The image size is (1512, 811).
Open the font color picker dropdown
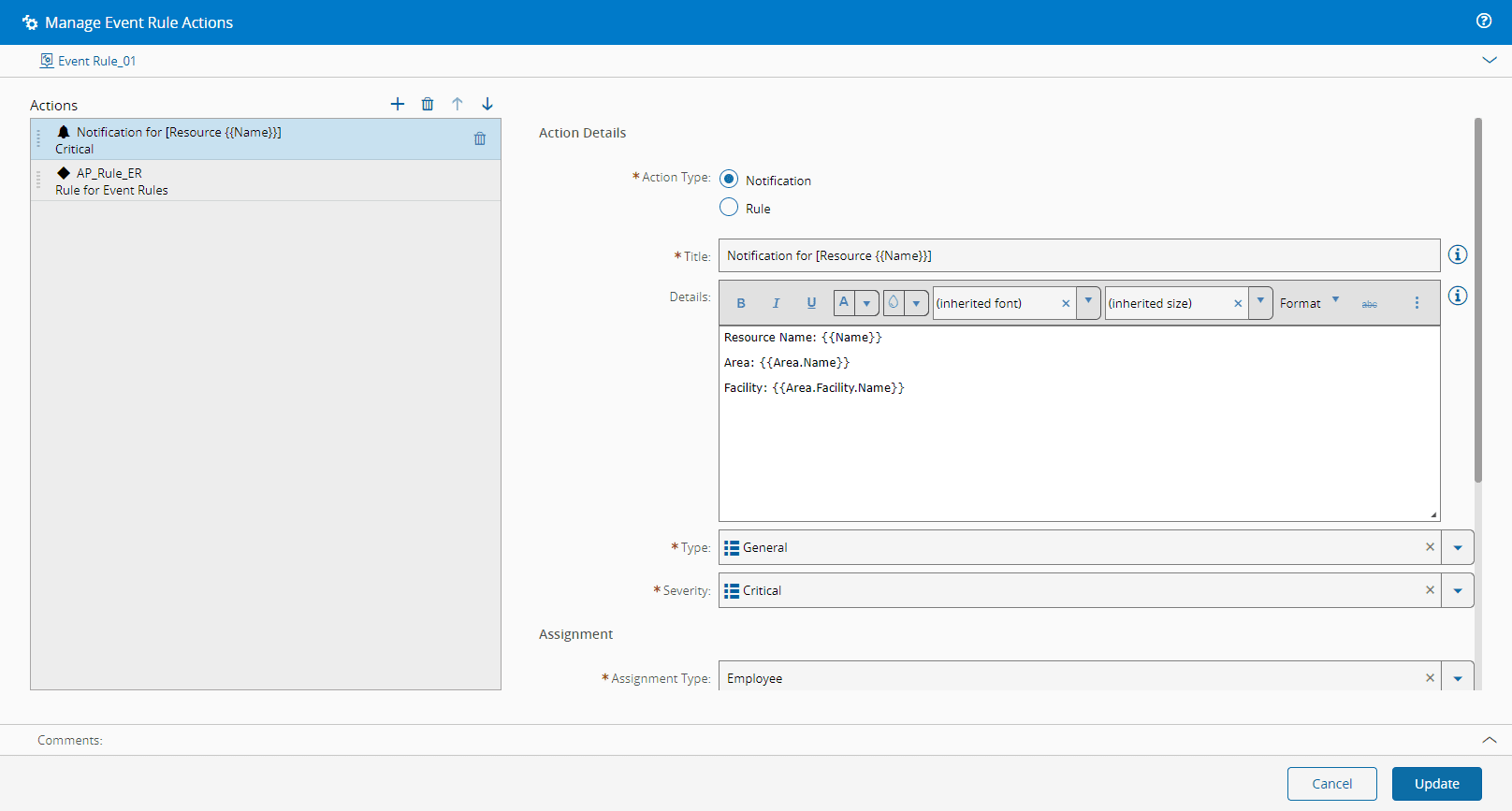pos(866,303)
